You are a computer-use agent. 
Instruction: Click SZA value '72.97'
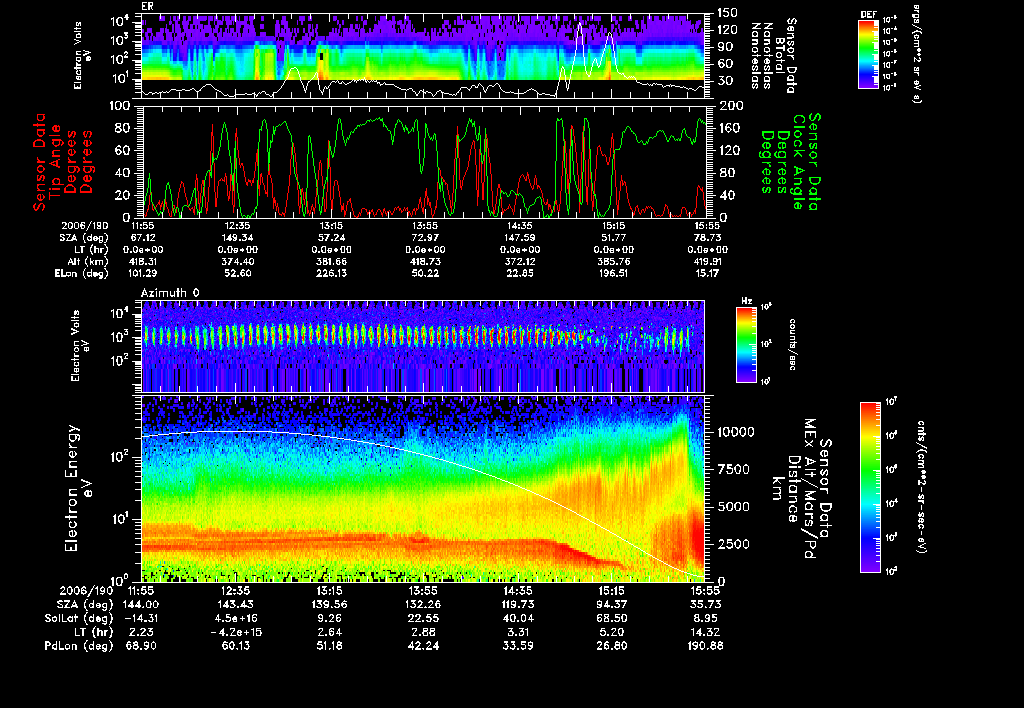point(426,238)
